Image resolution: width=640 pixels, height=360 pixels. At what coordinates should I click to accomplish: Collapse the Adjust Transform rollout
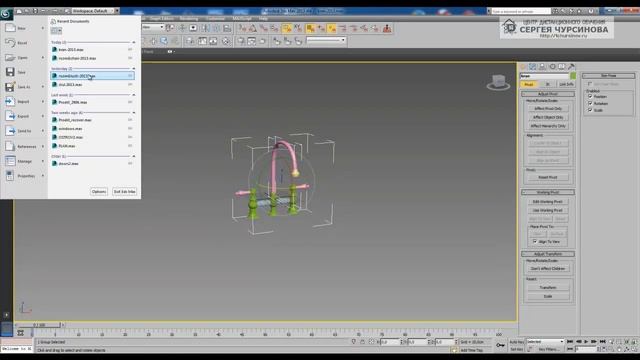pos(548,254)
